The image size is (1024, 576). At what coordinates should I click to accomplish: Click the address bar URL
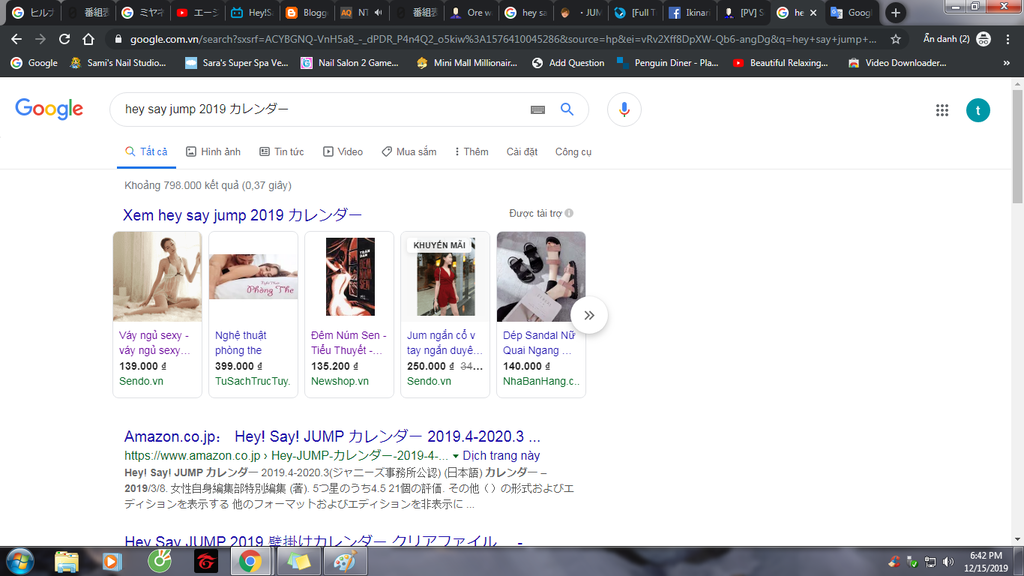[503, 39]
